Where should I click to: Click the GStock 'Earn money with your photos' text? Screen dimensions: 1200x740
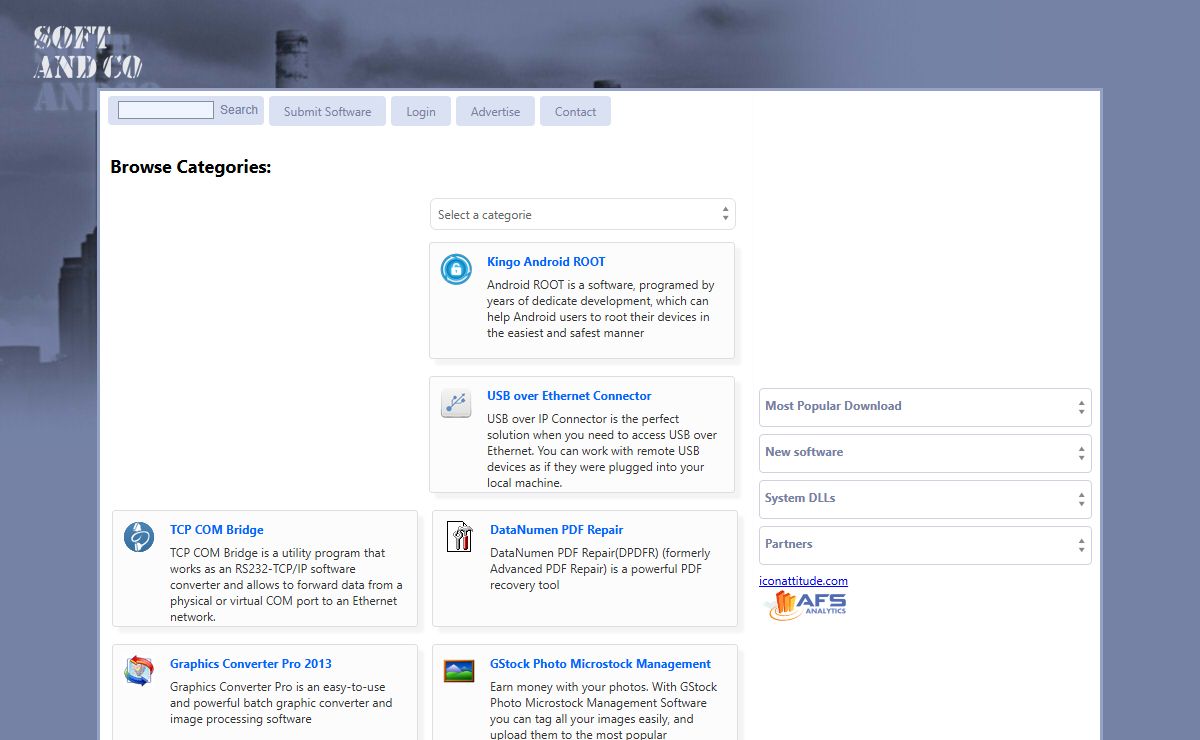click(x=604, y=710)
